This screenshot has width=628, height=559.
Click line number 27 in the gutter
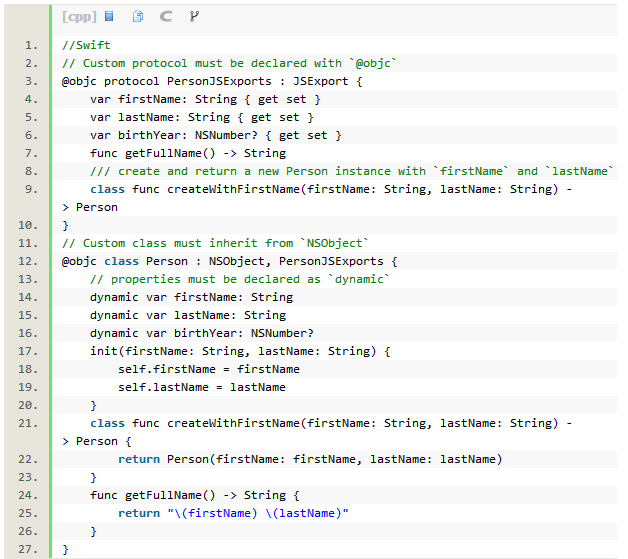tap(27, 549)
